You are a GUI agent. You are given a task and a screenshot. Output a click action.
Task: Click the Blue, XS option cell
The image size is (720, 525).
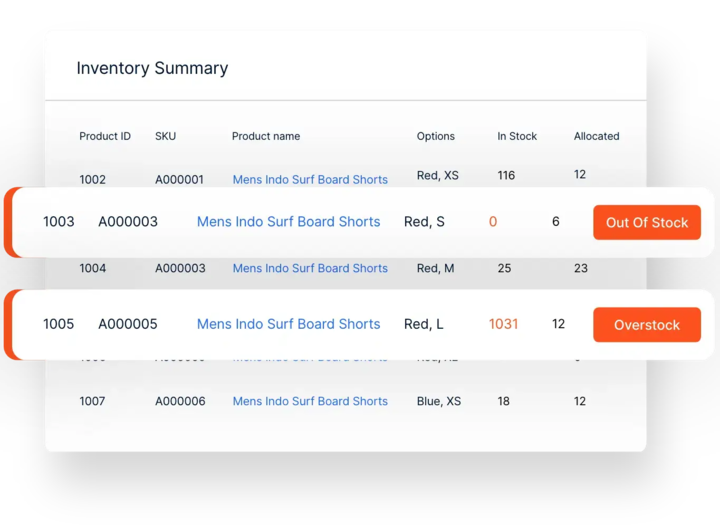tap(439, 401)
